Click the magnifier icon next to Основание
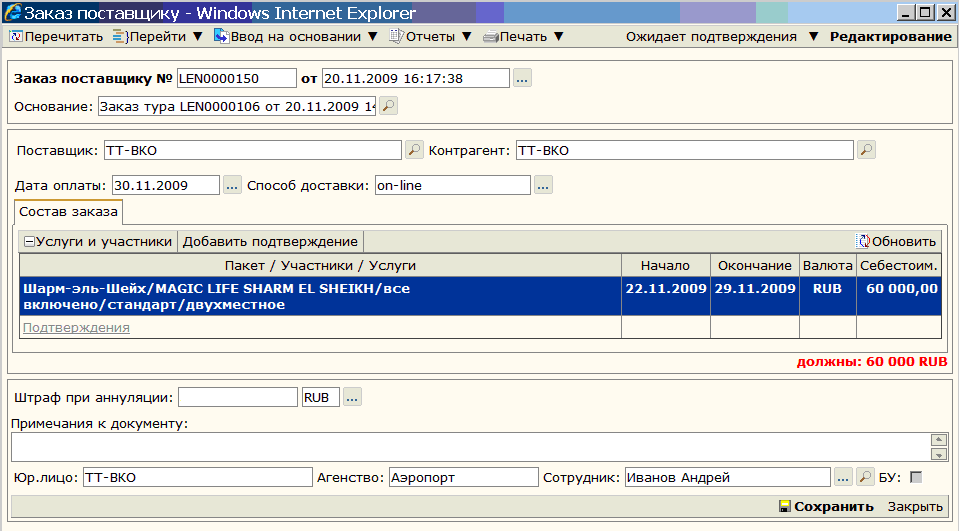The image size is (959, 531). coord(388,106)
